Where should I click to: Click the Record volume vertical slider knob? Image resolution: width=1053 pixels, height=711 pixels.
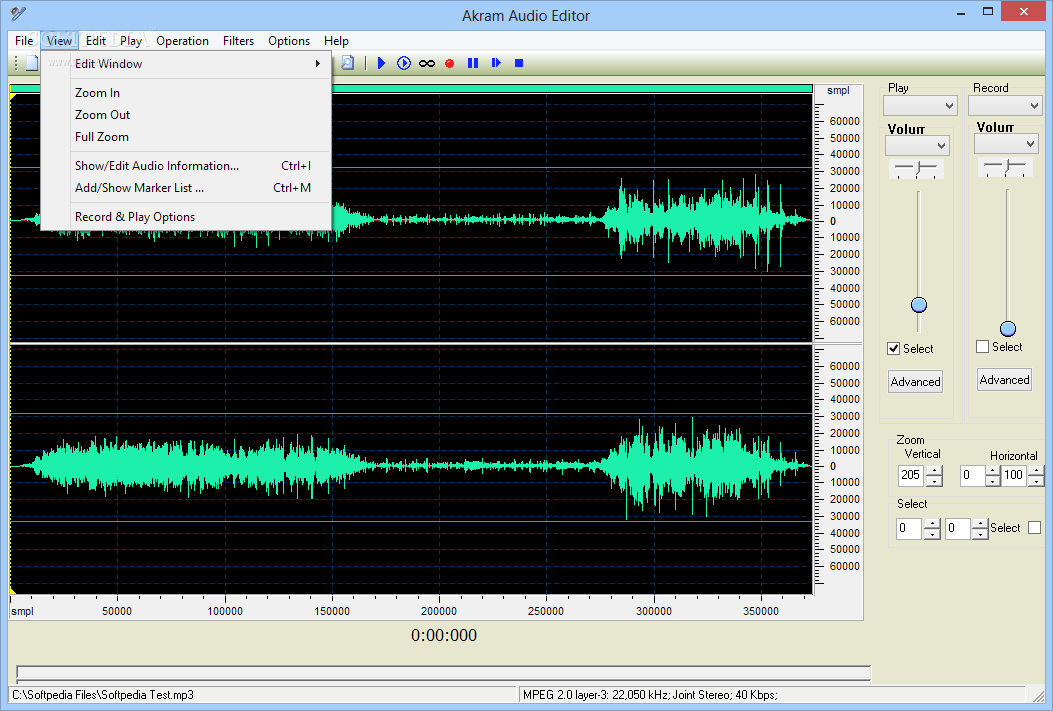(x=1008, y=328)
